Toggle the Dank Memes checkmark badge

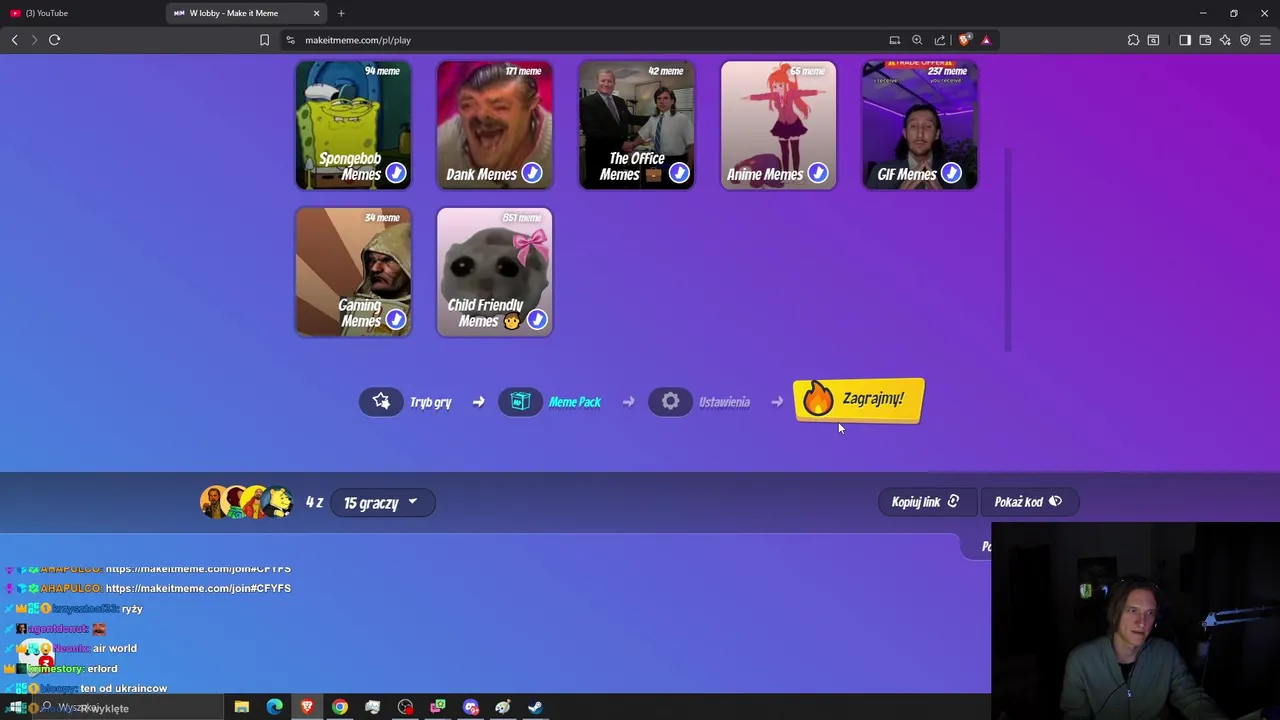tap(532, 173)
